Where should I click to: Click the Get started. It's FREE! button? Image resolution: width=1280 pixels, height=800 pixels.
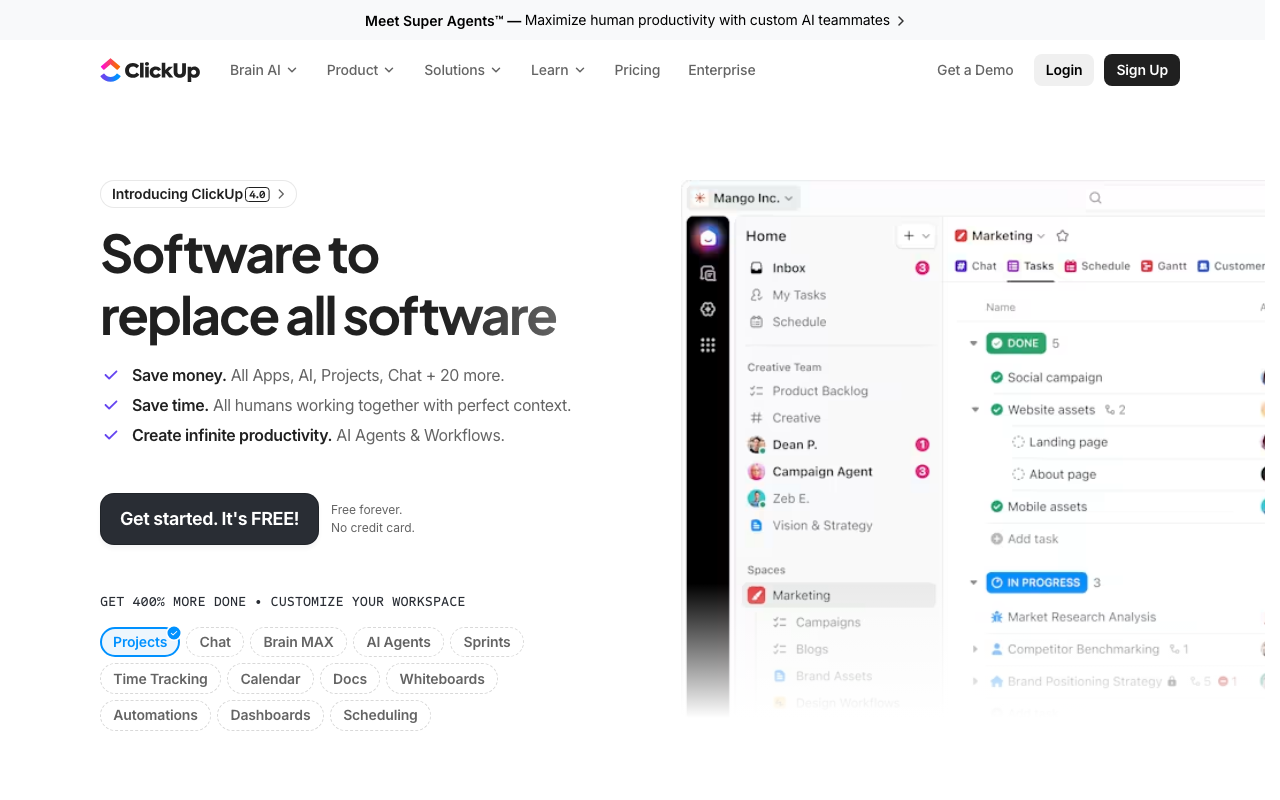(x=209, y=518)
